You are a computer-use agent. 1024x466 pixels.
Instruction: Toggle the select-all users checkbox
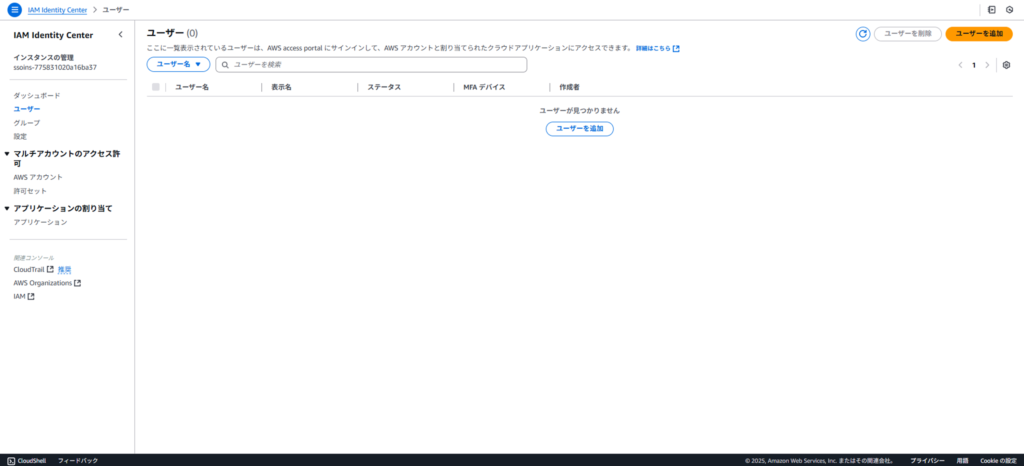pyautogui.click(x=155, y=87)
